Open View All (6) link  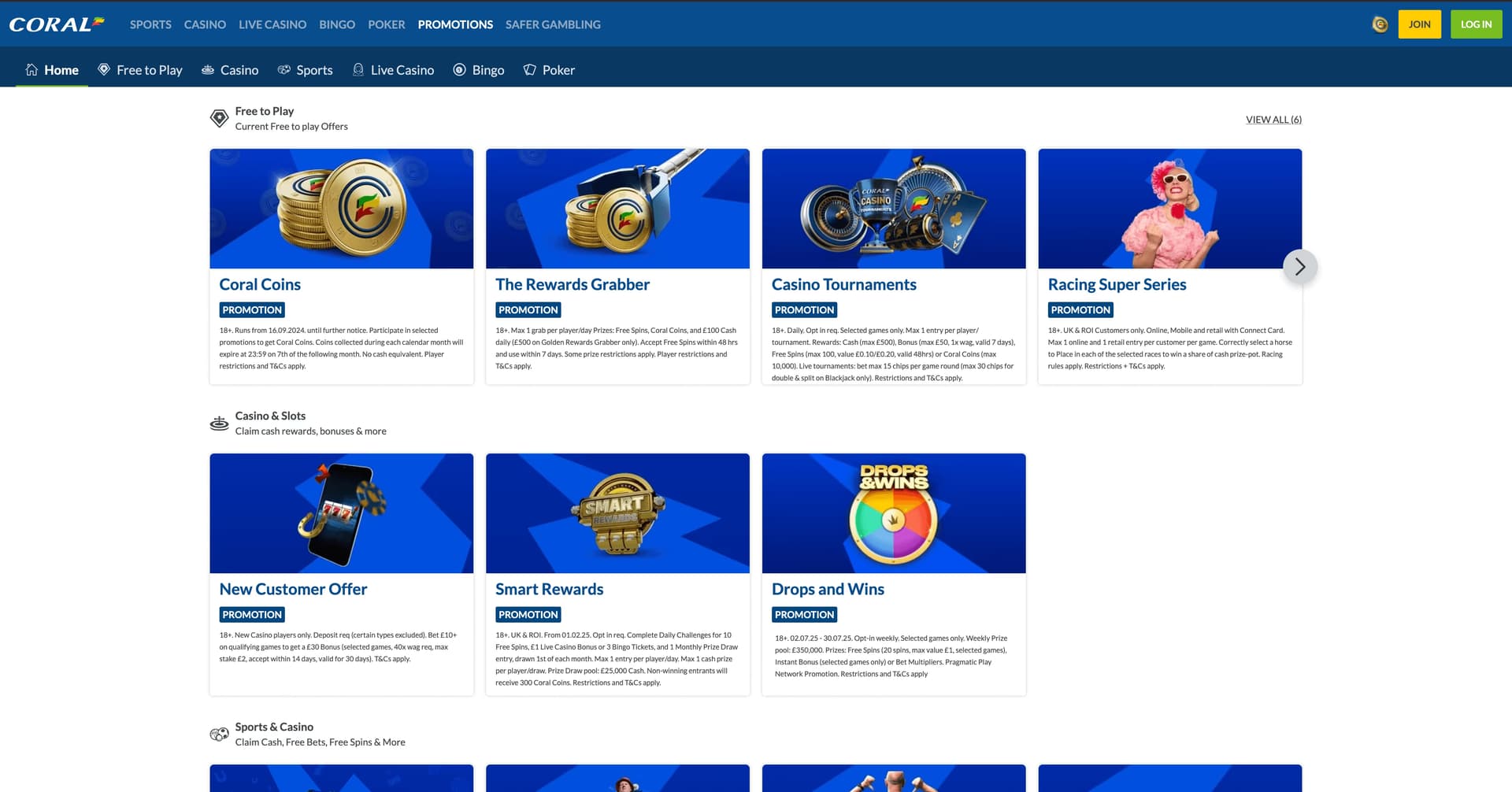click(1273, 120)
